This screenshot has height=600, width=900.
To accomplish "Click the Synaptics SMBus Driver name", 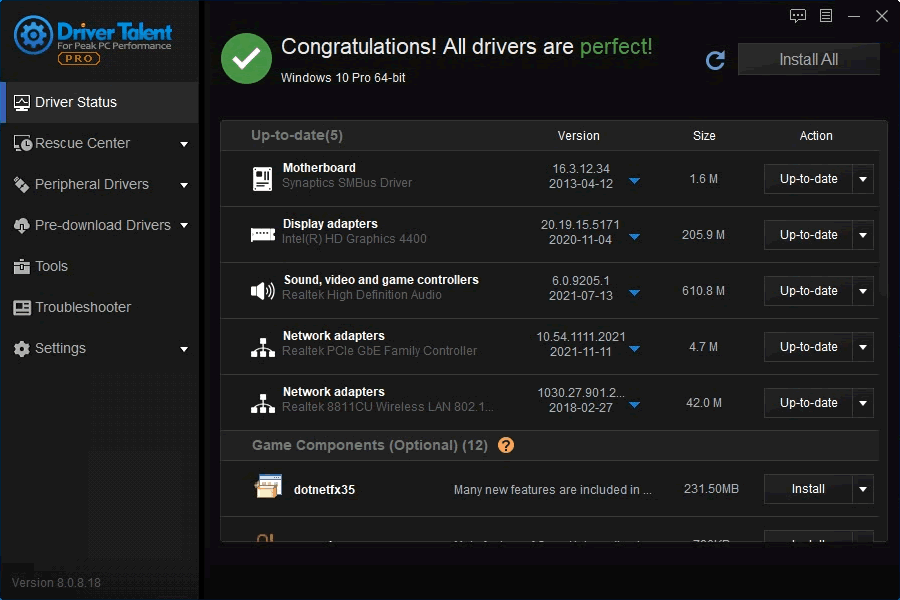I will pos(347,183).
